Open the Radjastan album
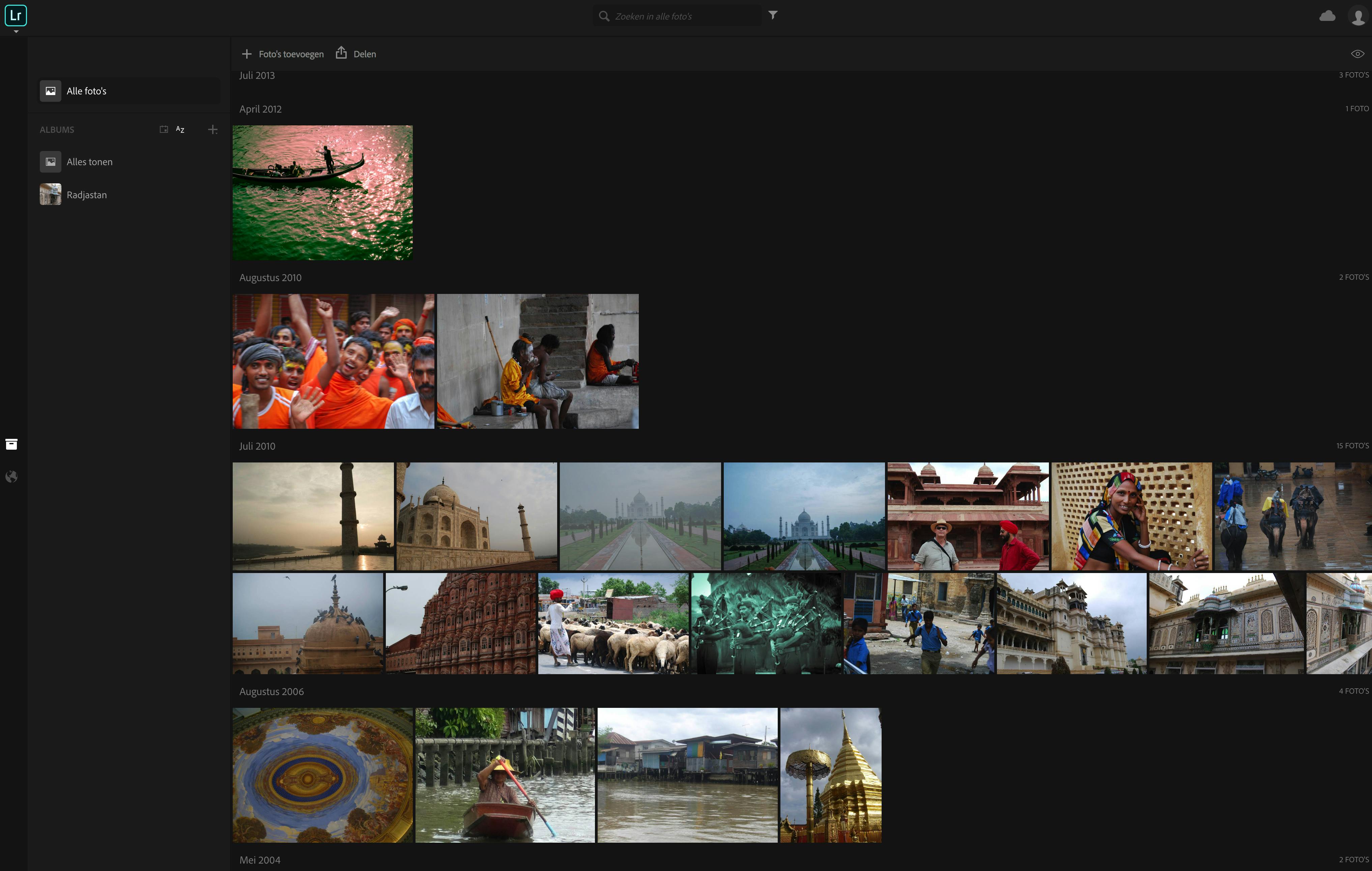This screenshot has width=1372, height=871. coord(87,195)
